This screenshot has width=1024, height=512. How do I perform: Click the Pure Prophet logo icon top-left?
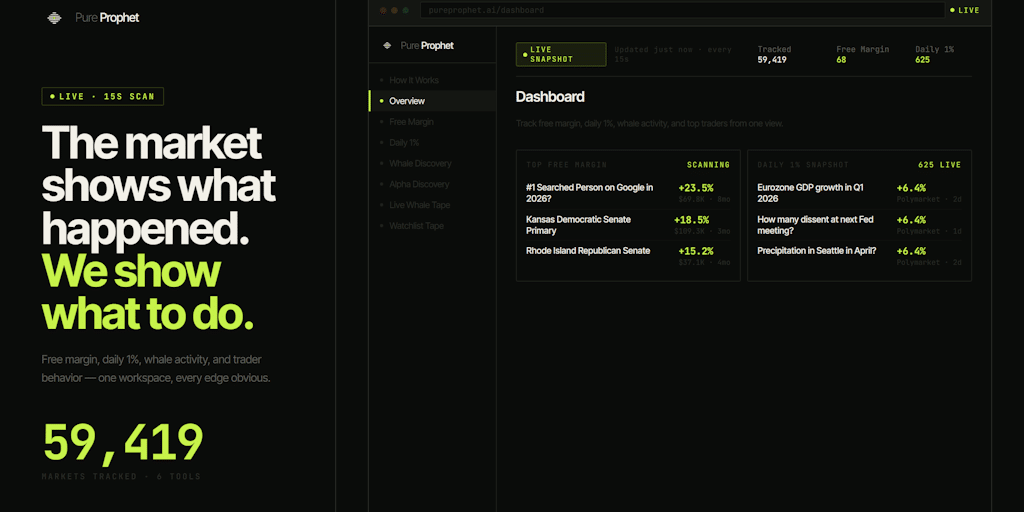(x=54, y=17)
